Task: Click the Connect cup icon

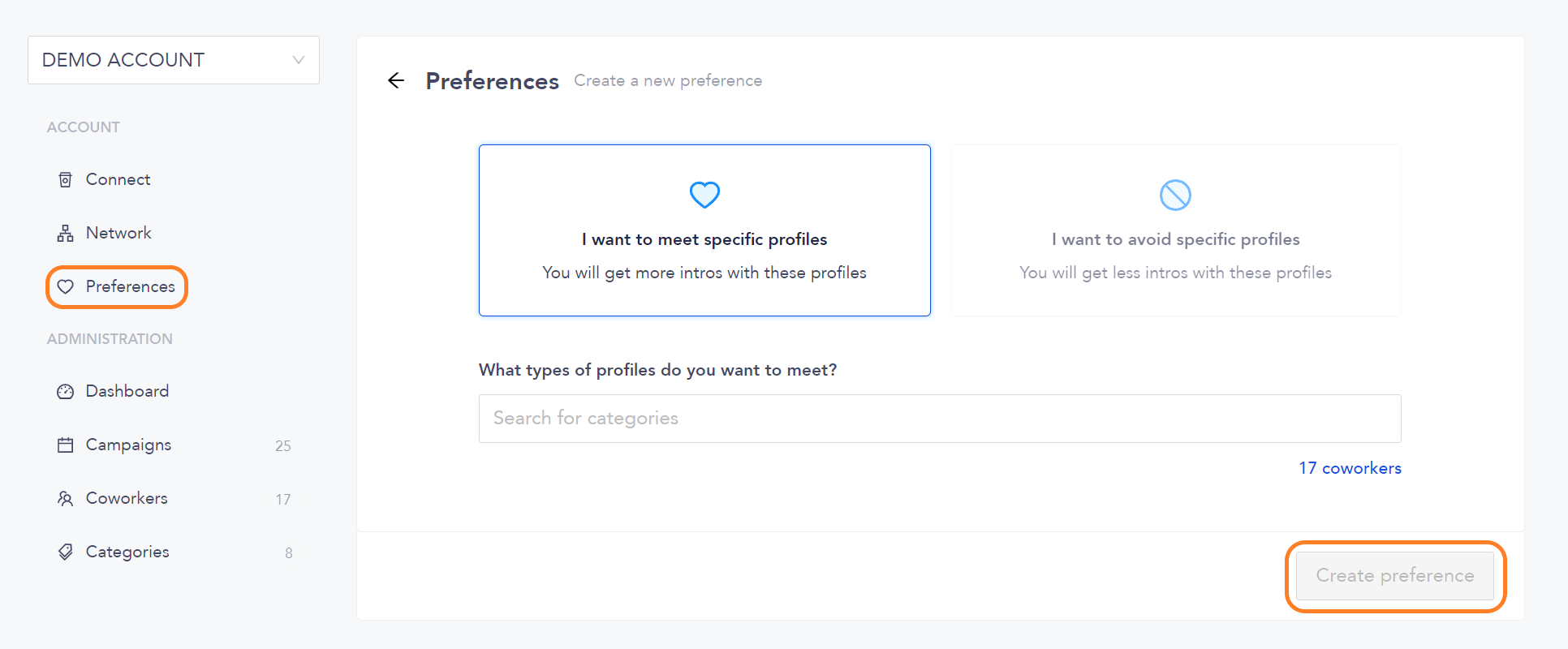Action: 66,179
